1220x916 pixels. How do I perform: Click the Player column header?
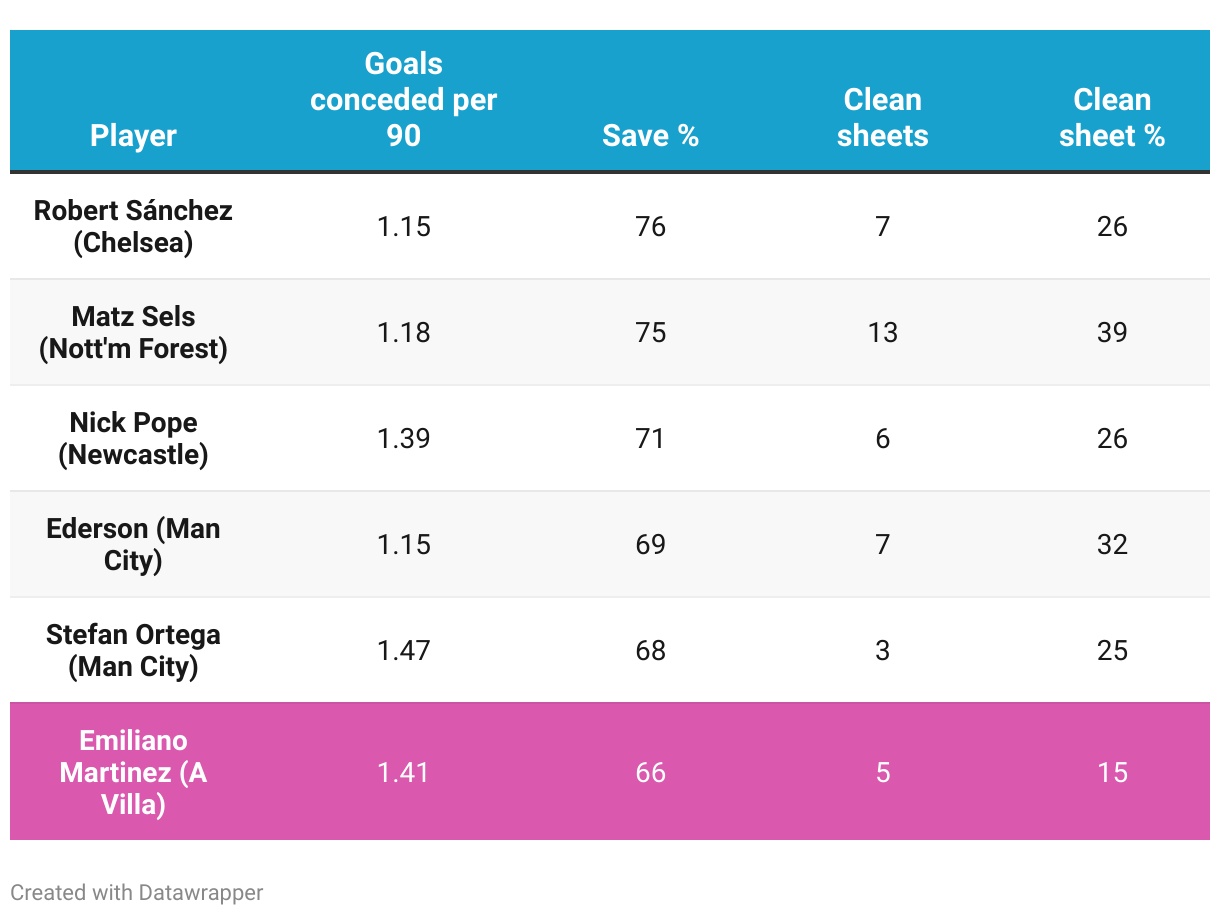133,136
